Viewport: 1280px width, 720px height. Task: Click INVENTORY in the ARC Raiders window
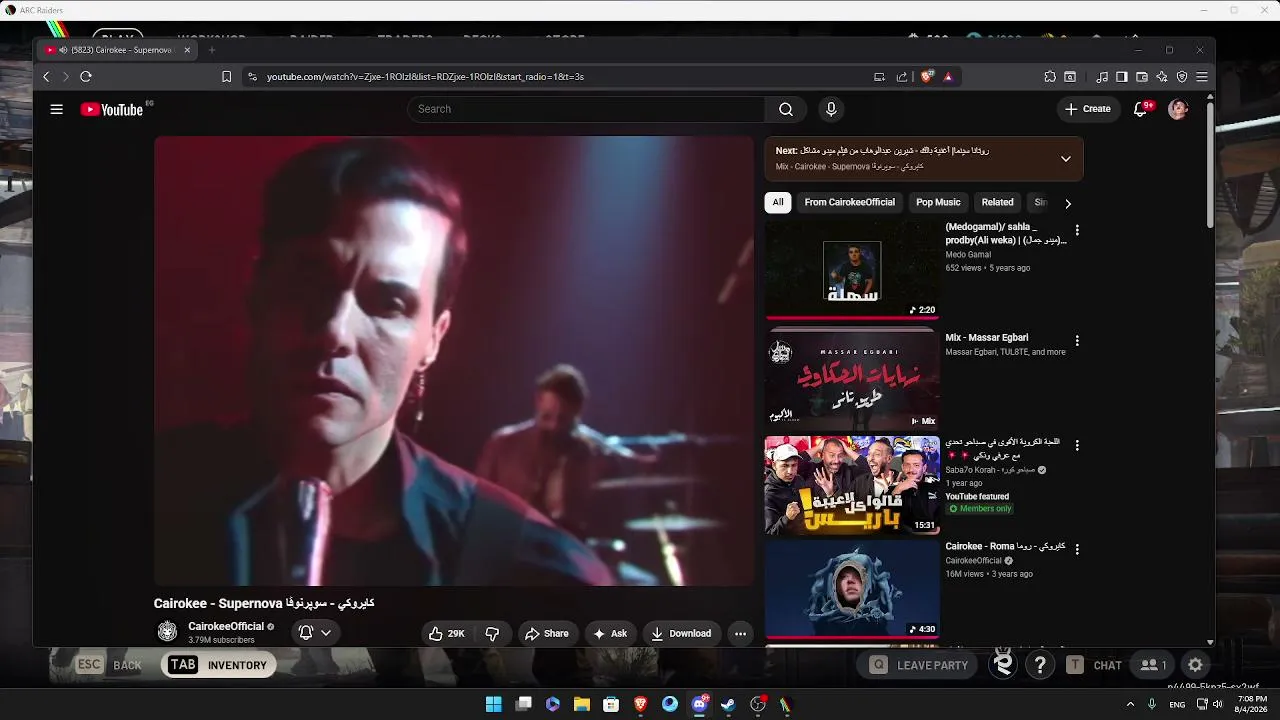click(219, 665)
